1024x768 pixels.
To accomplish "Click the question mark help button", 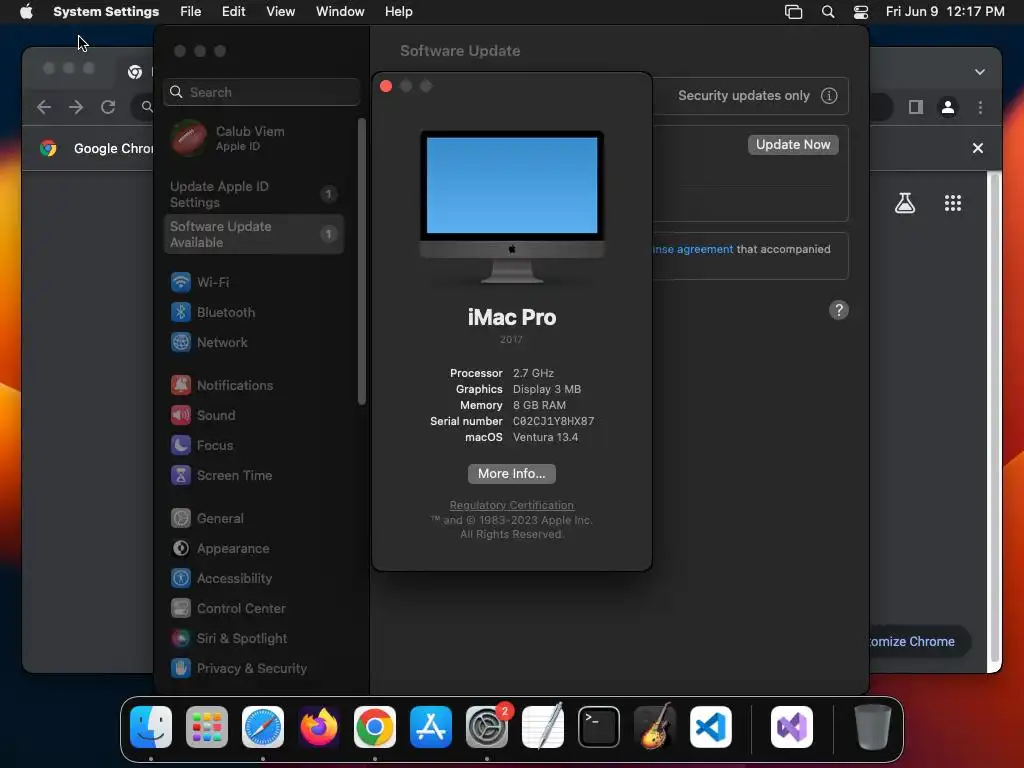I will (839, 310).
